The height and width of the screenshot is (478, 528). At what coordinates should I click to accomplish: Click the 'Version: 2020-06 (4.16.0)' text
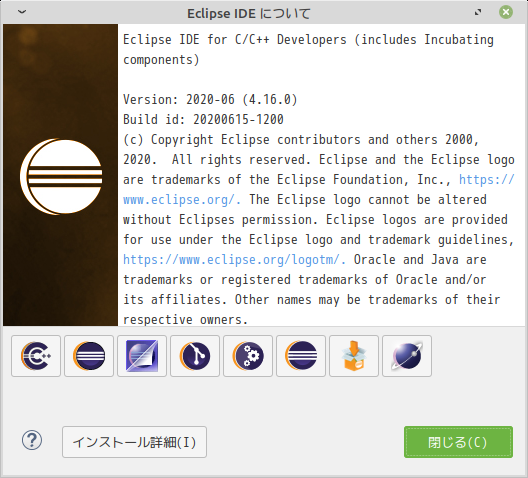(x=210, y=100)
